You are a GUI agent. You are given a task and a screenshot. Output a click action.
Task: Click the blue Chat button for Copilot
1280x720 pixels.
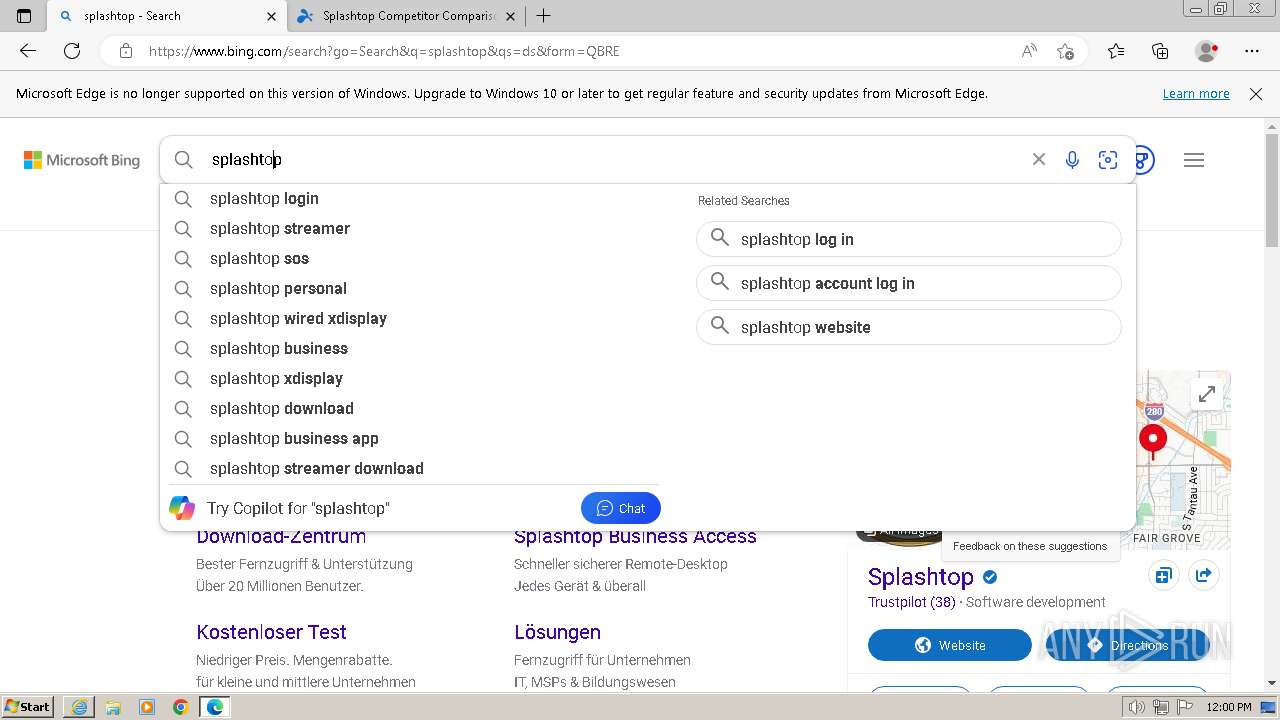coord(621,508)
